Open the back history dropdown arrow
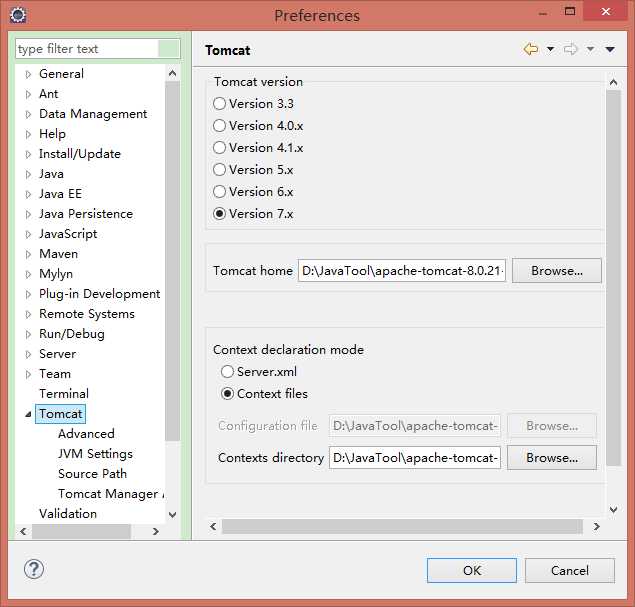 pyautogui.click(x=550, y=49)
